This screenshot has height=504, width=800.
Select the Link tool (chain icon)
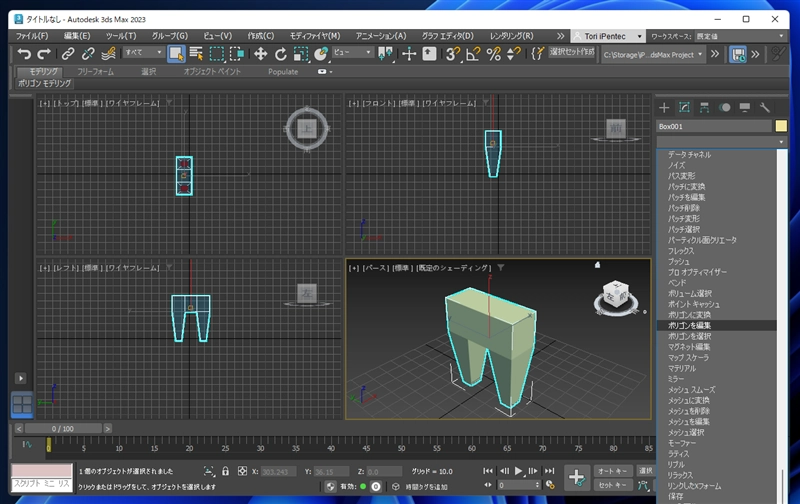coord(67,54)
